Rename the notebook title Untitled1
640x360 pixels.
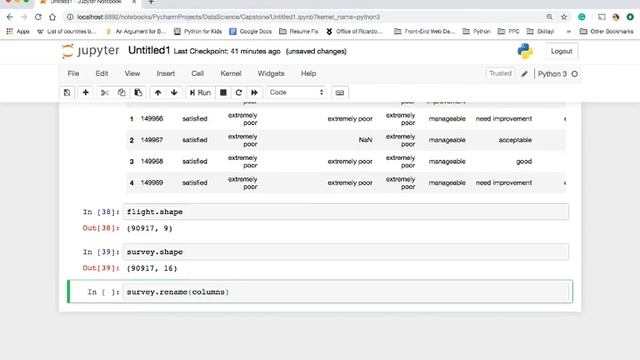click(149, 50)
